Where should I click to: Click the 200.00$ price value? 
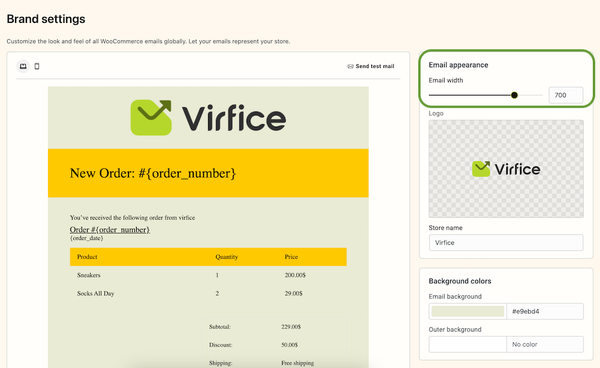[x=295, y=275]
